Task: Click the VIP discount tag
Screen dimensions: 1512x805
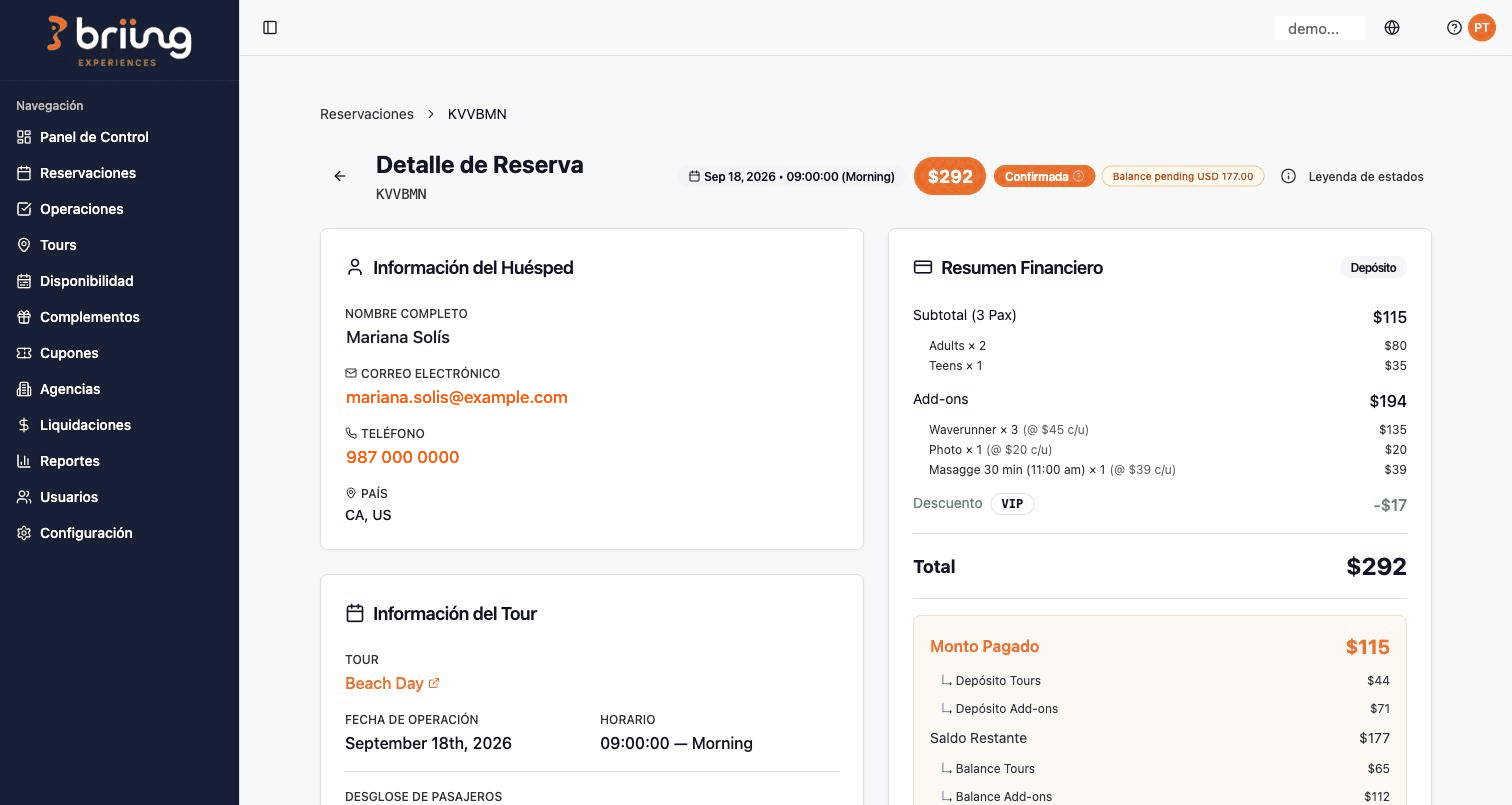Action: [1012, 503]
